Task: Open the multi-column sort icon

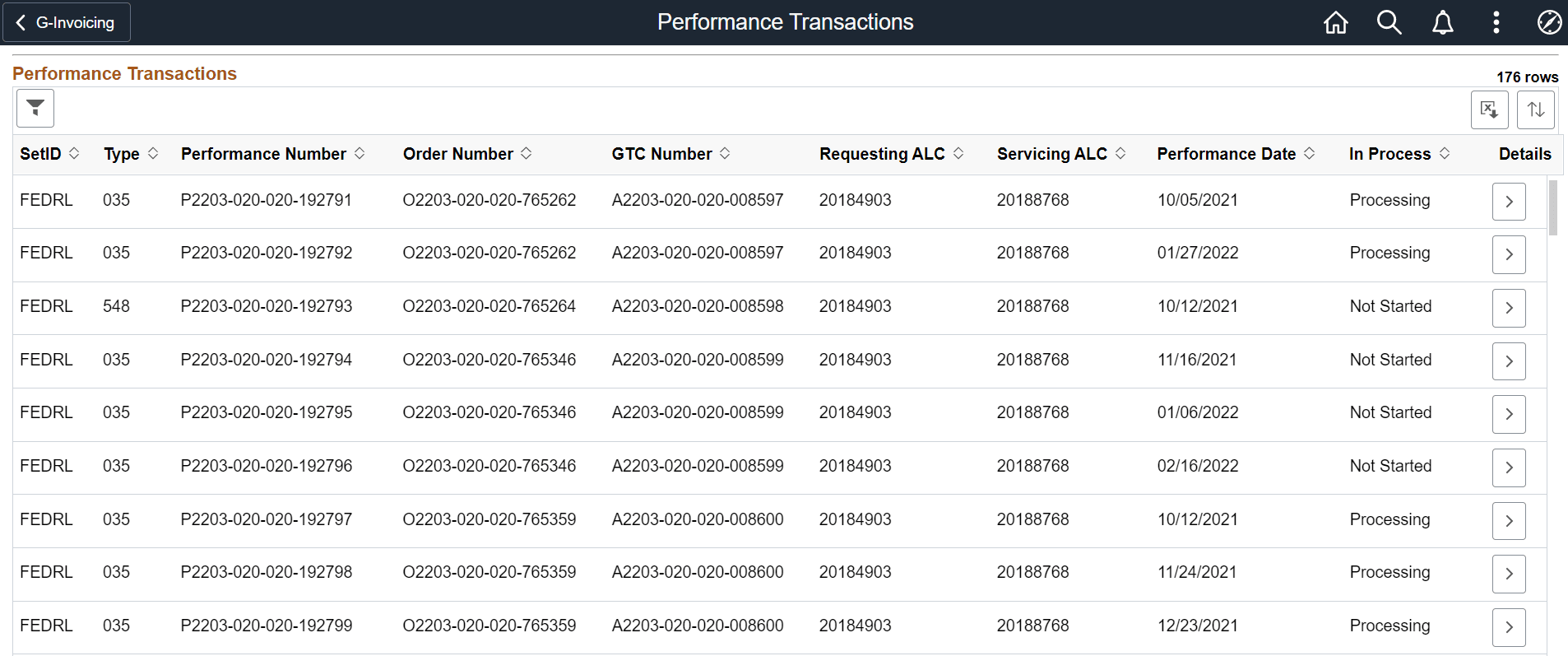Action: point(1536,109)
